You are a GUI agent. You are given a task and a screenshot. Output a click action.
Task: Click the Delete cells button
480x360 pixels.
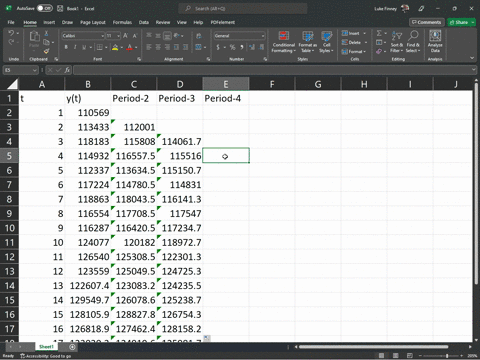pos(354,42)
